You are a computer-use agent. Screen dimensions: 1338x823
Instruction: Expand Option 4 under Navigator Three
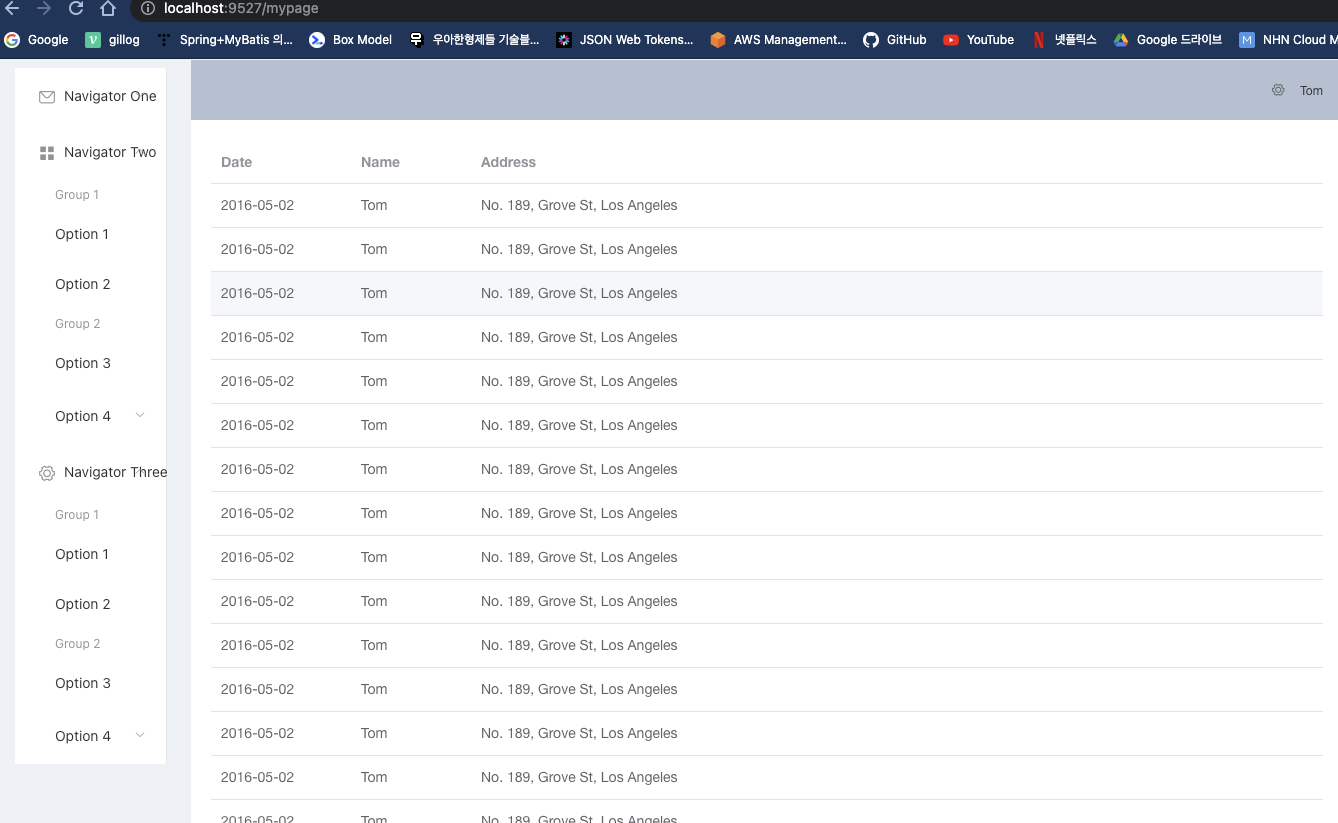point(91,736)
